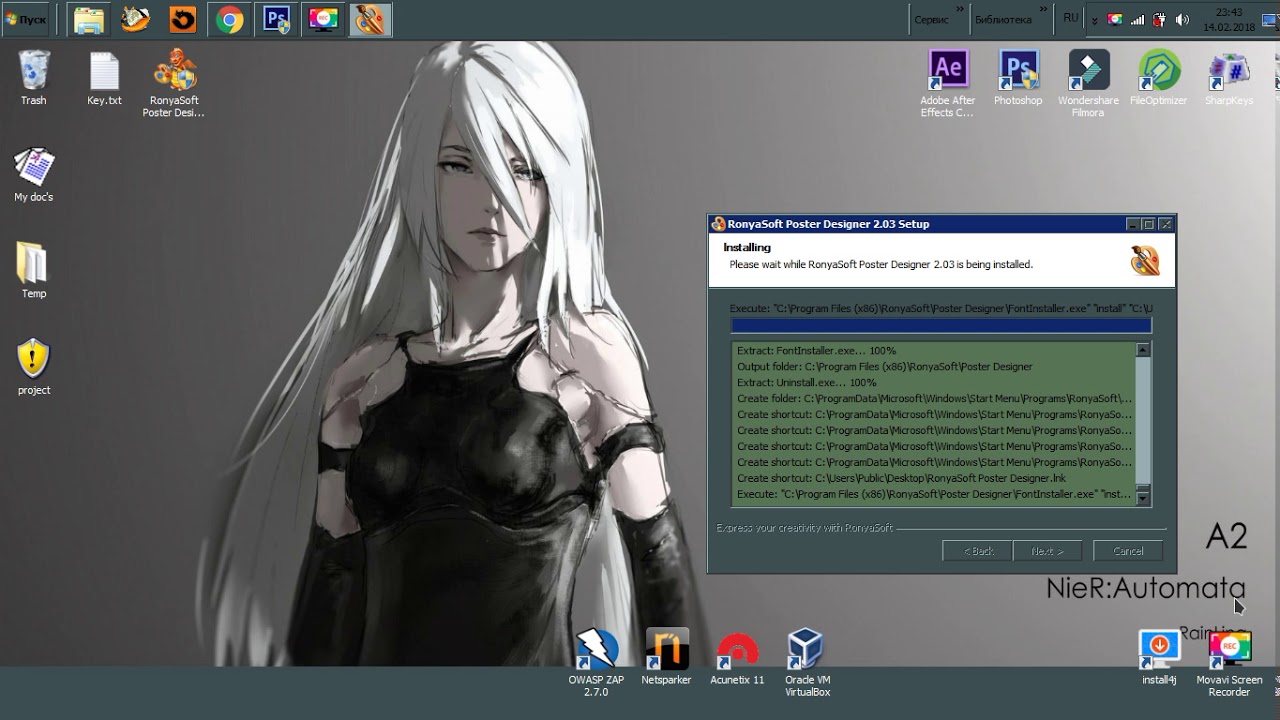Select the My doc's desktop icon
Screen dimensions: 1280x720
tap(34, 175)
